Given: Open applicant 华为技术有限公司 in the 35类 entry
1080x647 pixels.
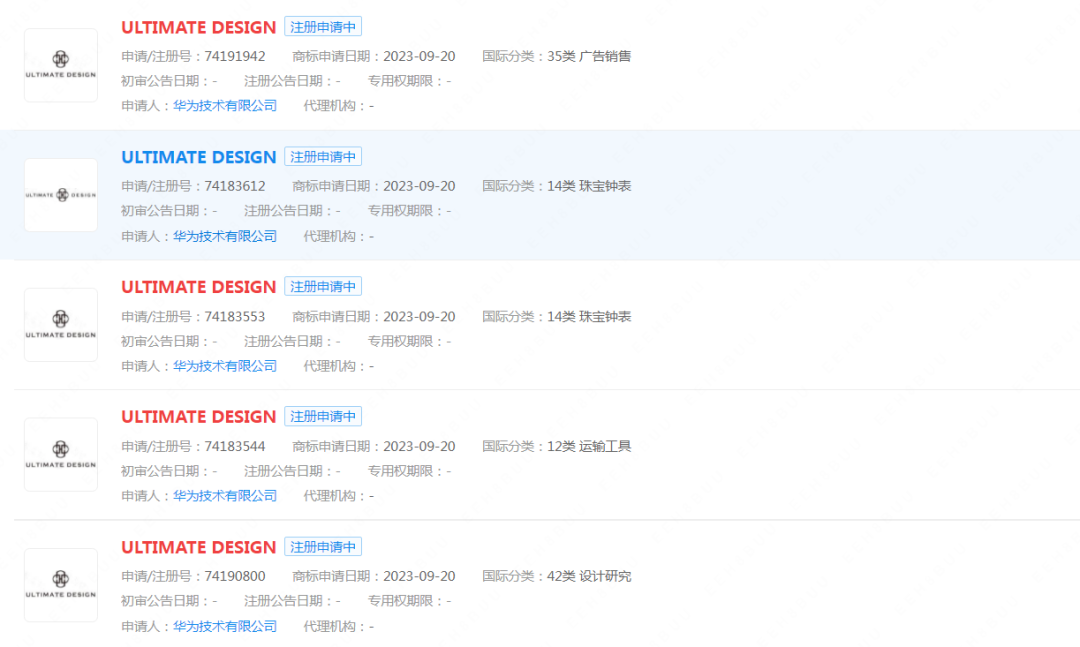Looking at the screenshot, I should click(225, 105).
